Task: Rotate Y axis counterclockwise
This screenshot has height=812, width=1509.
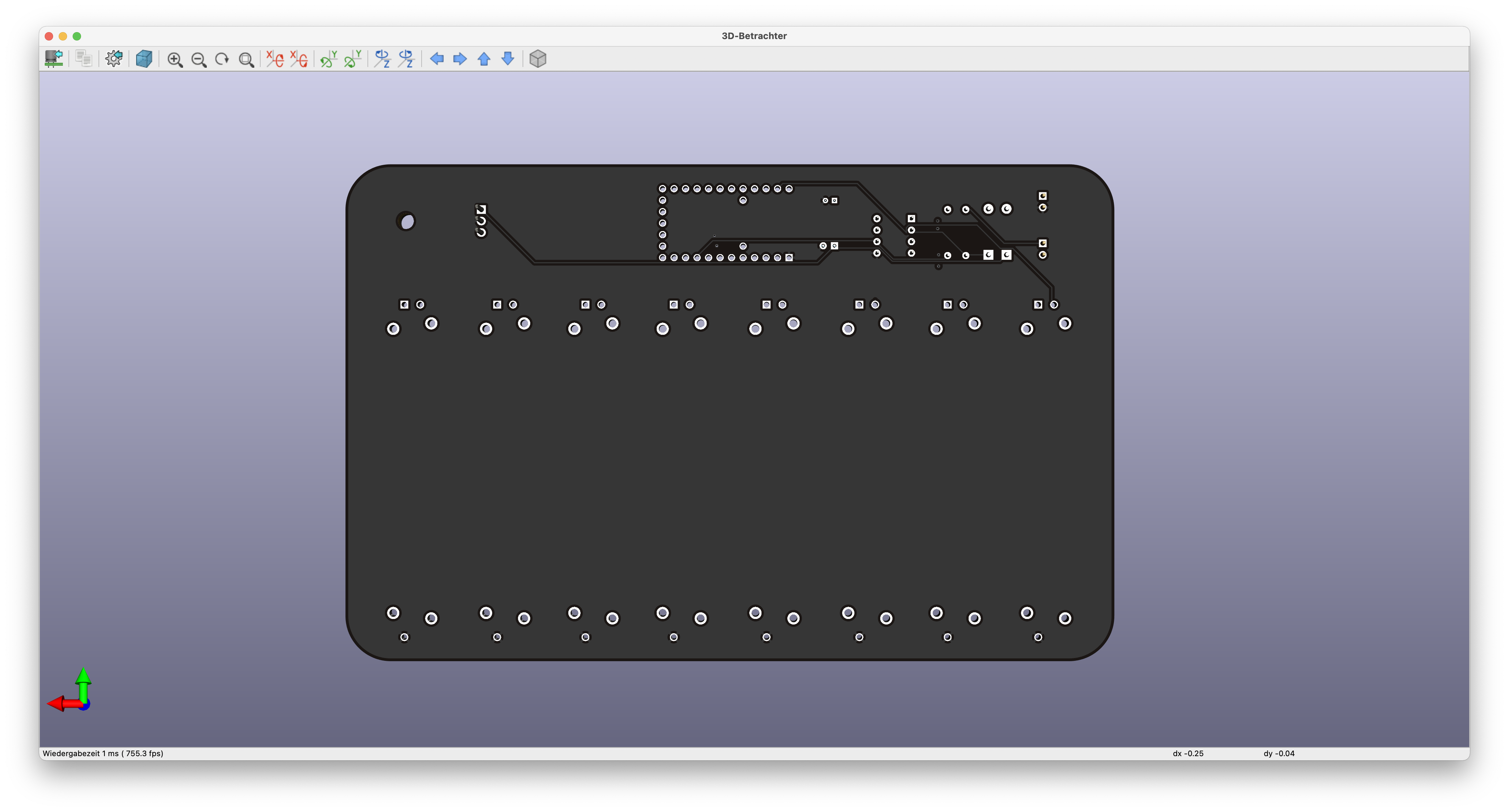Action: (x=353, y=59)
